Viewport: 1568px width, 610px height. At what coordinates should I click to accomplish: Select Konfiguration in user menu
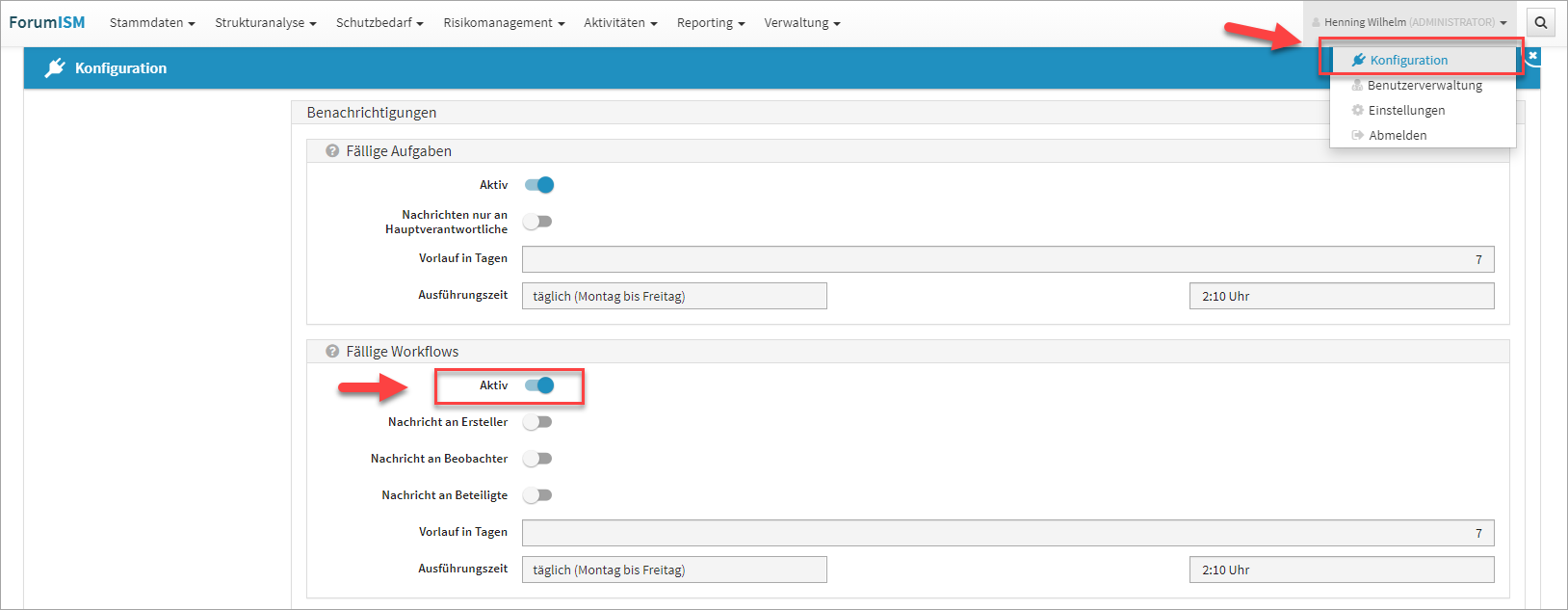click(x=1408, y=60)
